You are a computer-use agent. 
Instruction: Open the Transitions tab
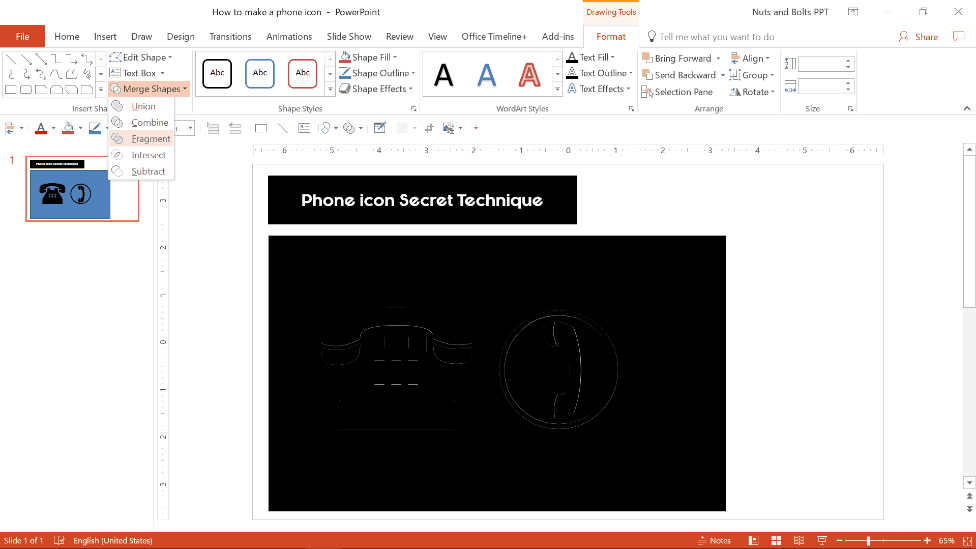[230, 37]
